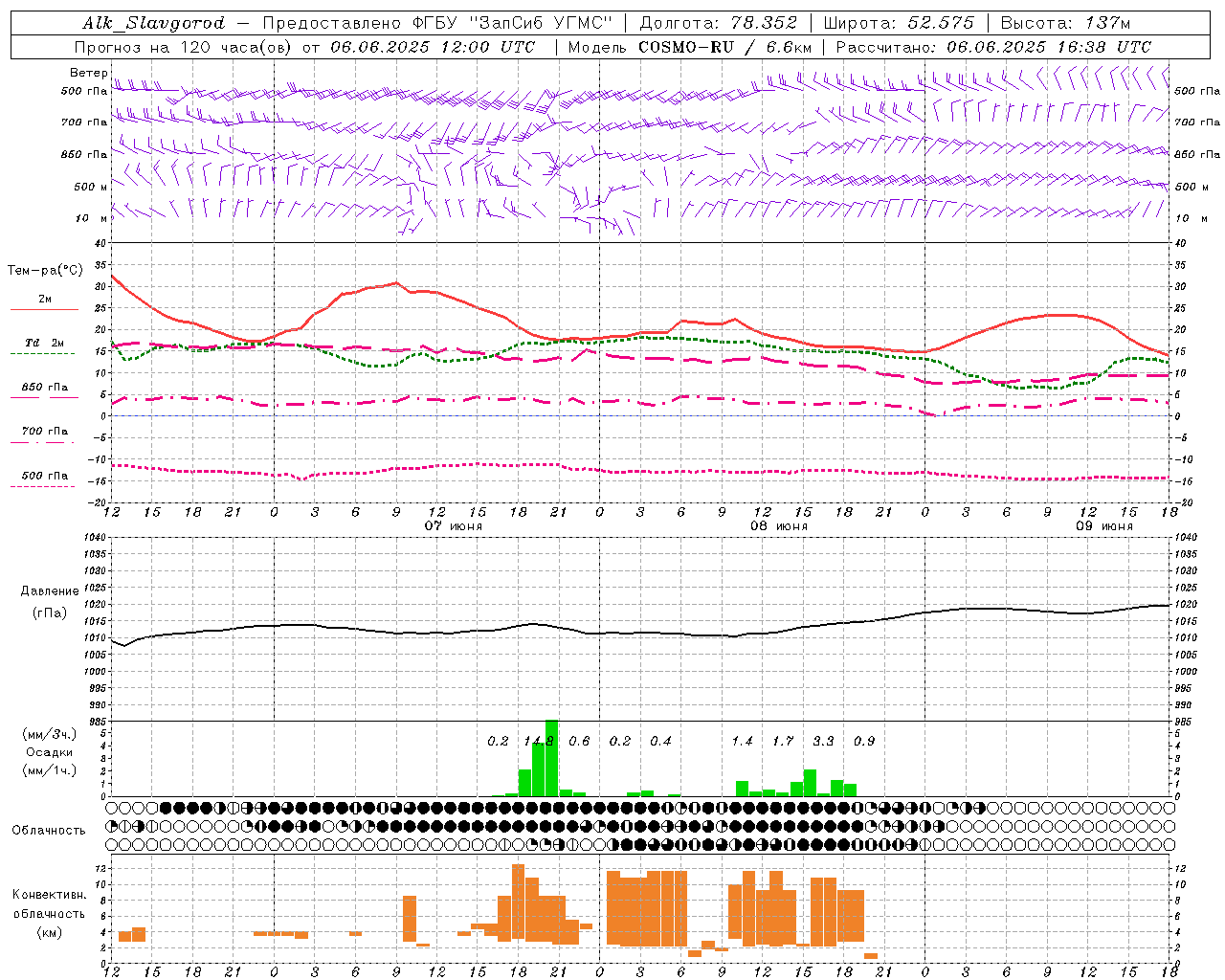This screenshot has width=1225, height=980.
Task: Click the (мм/1ч.) units label
Action: click(49, 770)
